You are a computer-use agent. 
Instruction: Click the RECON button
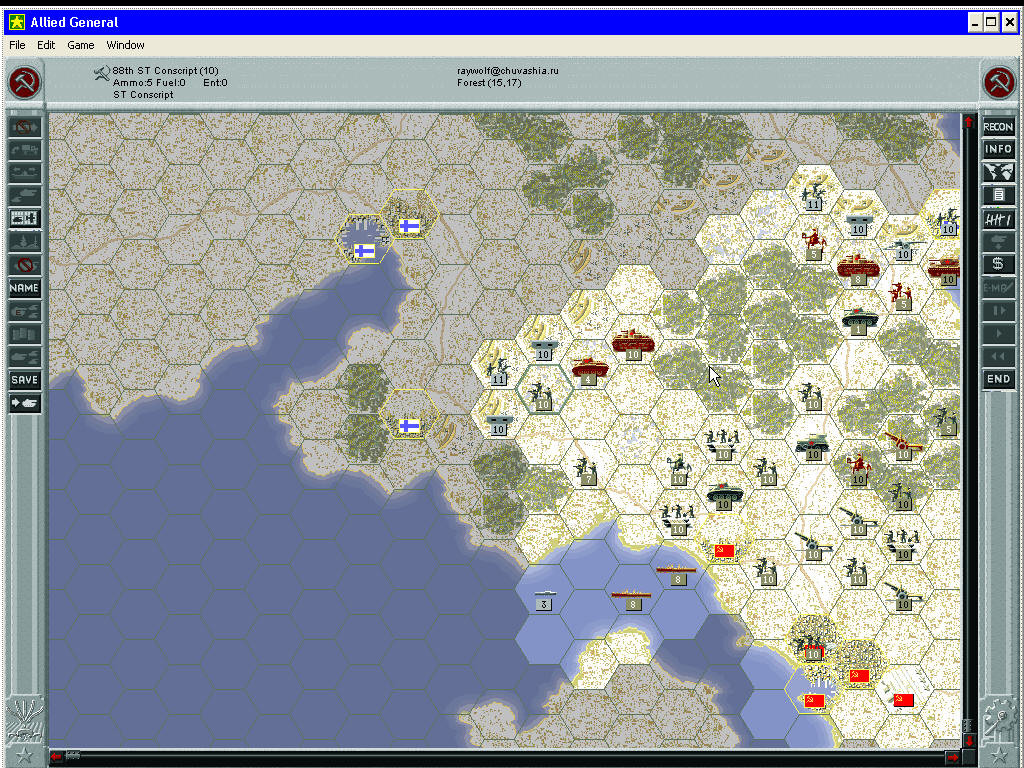(x=998, y=127)
